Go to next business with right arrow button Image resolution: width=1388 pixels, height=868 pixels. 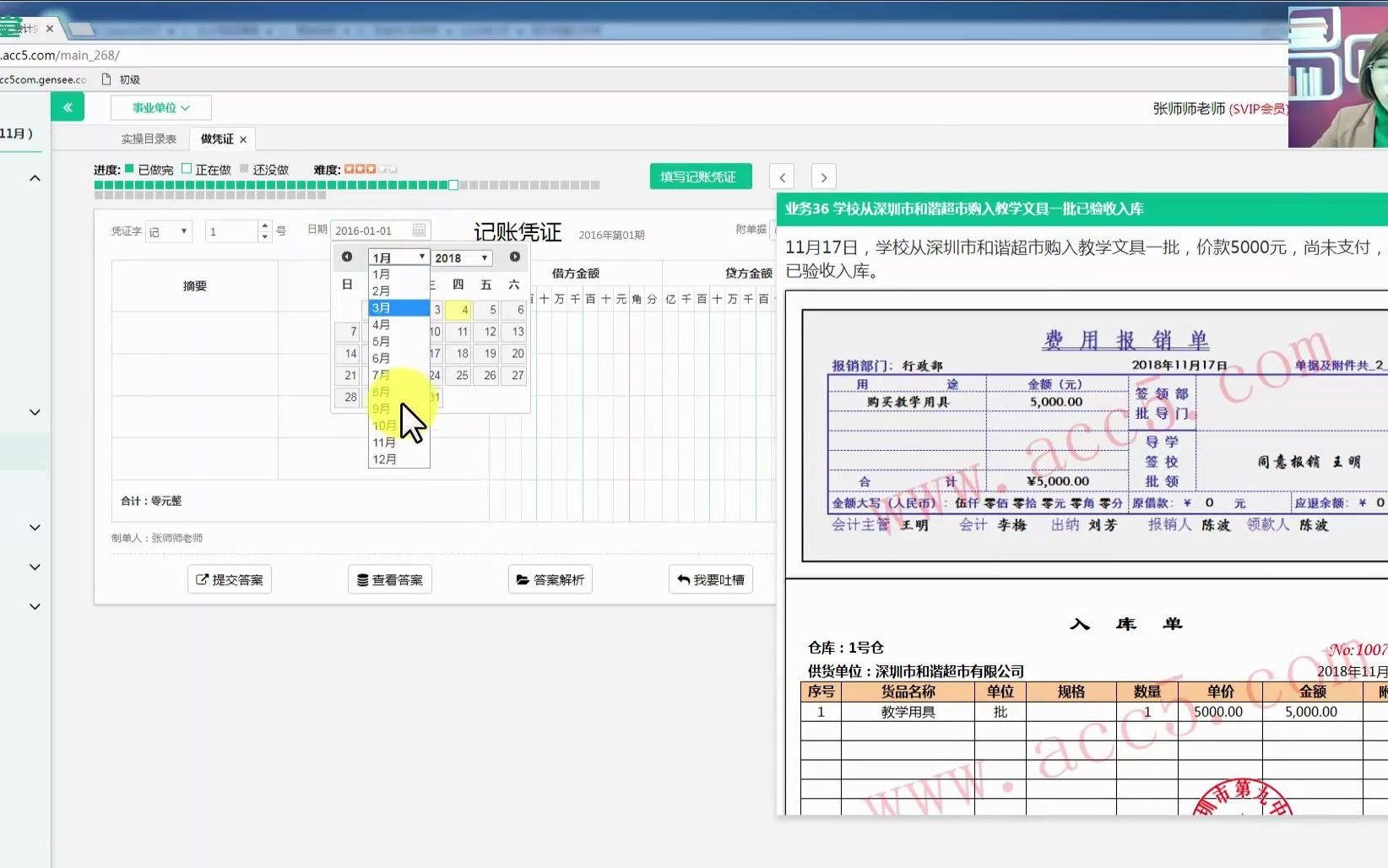pyautogui.click(x=822, y=176)
